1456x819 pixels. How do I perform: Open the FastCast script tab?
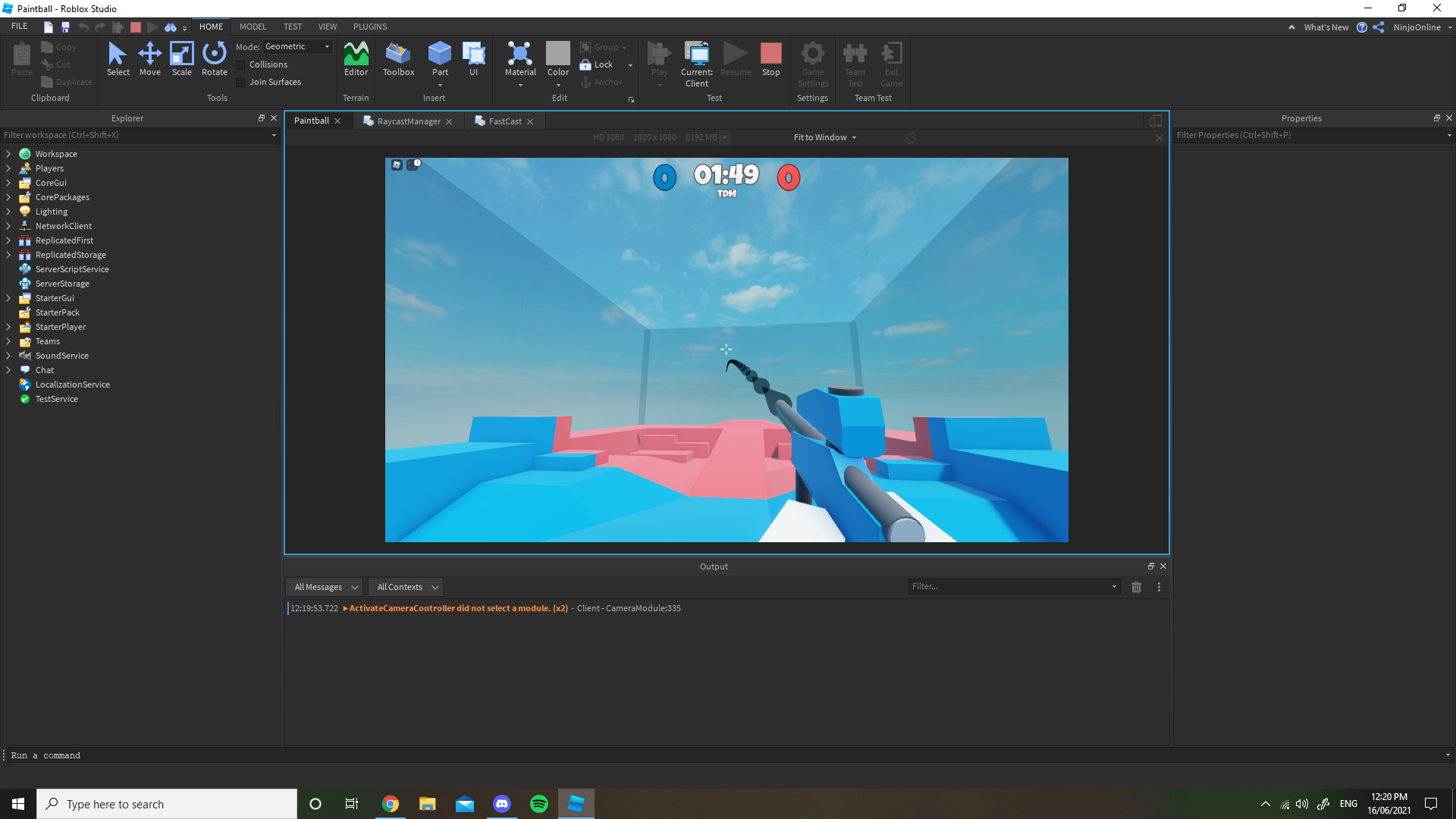(x=505, y=121)
